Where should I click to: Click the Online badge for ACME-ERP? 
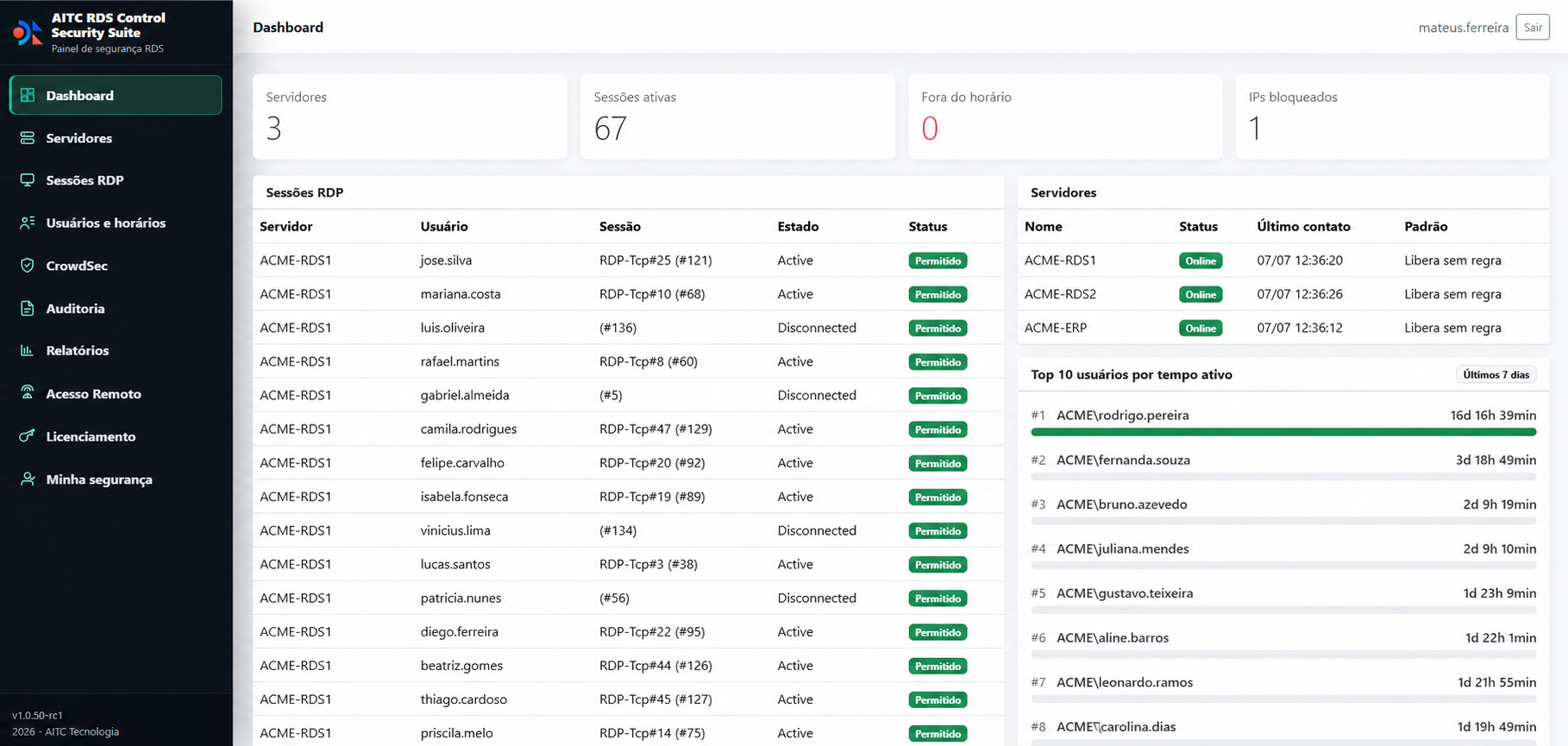[1201, 328]
